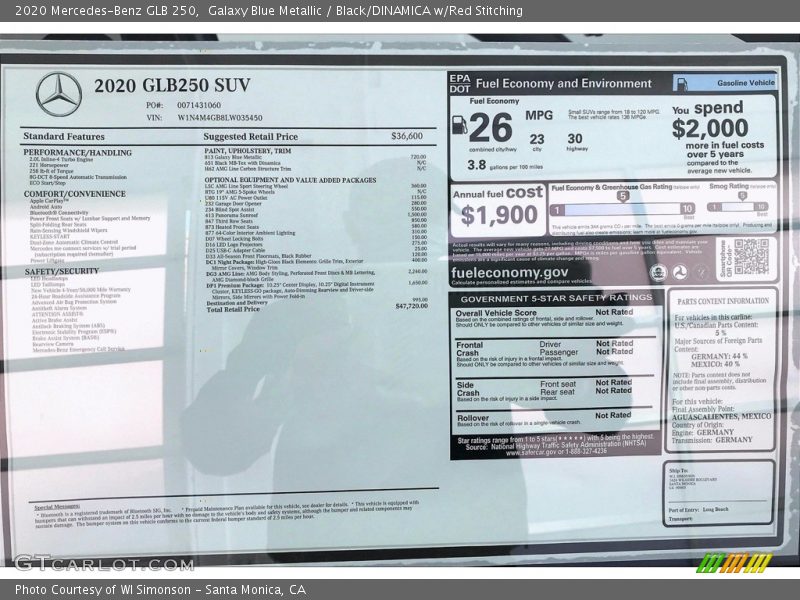The width and height of the screenshot is (800, 600).
Task: Click the GERMANY: 44 % parts content line
Action: (x=719, y=356)
